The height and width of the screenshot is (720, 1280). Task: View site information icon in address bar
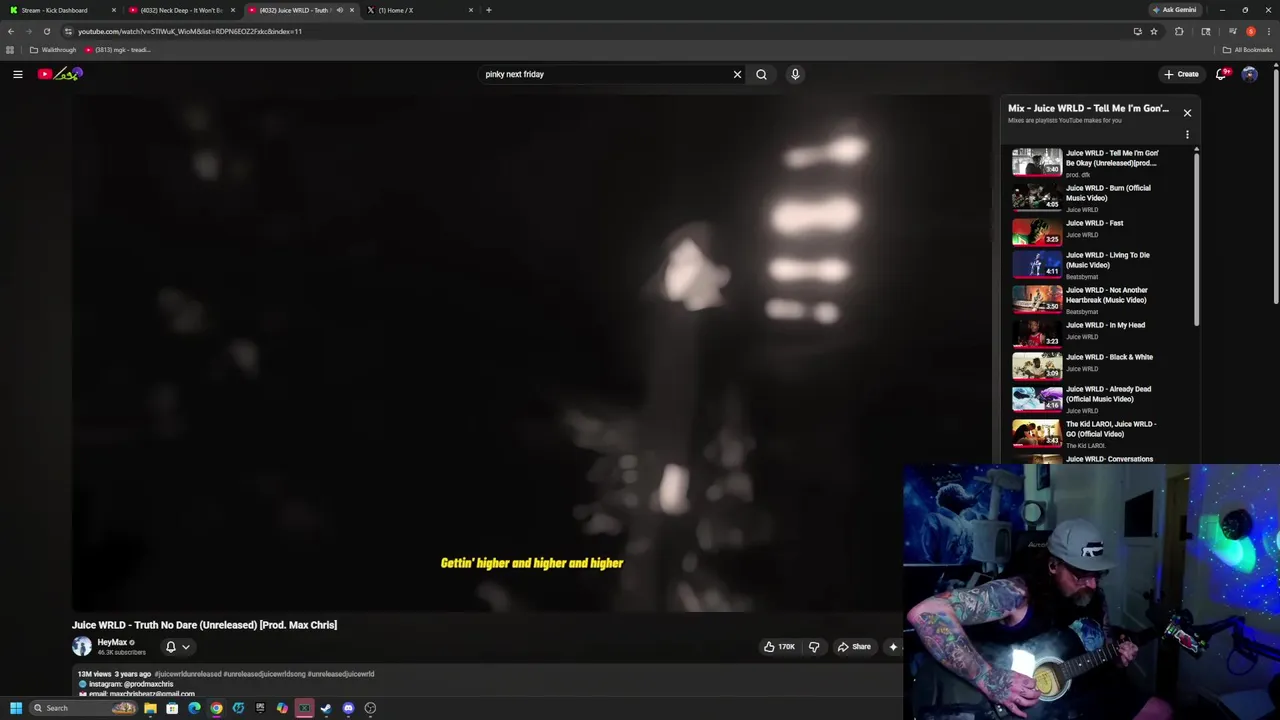tap(68, 31)
